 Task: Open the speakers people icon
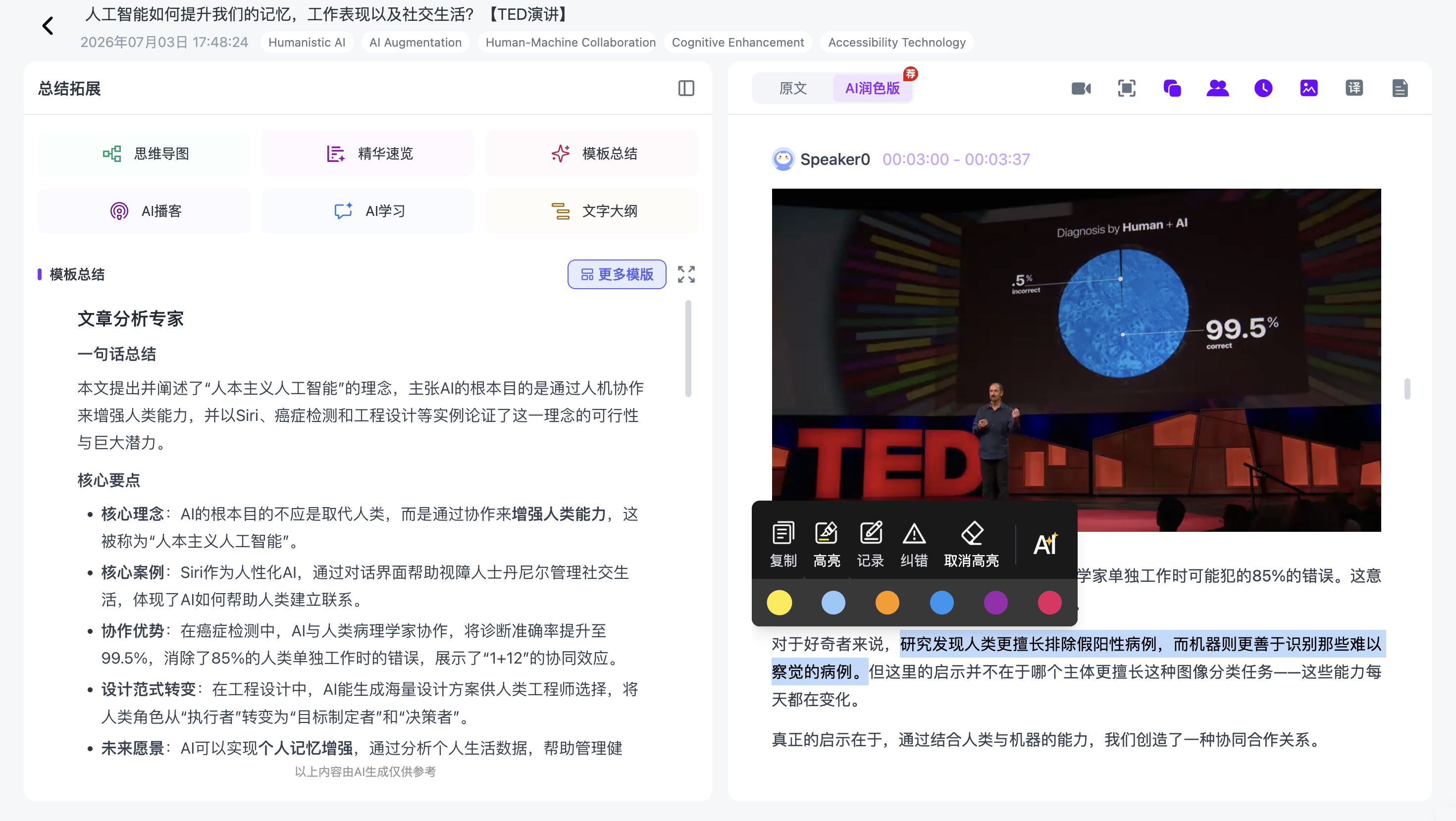pyautogui.click(x=1217, y=88)
